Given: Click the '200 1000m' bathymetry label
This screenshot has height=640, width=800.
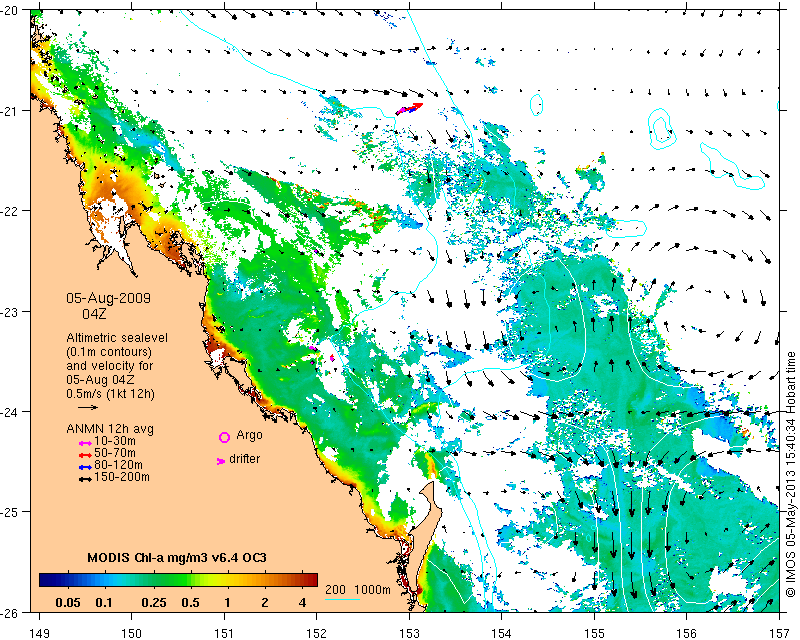Looking at the screenshot, I should coord(358,589).
